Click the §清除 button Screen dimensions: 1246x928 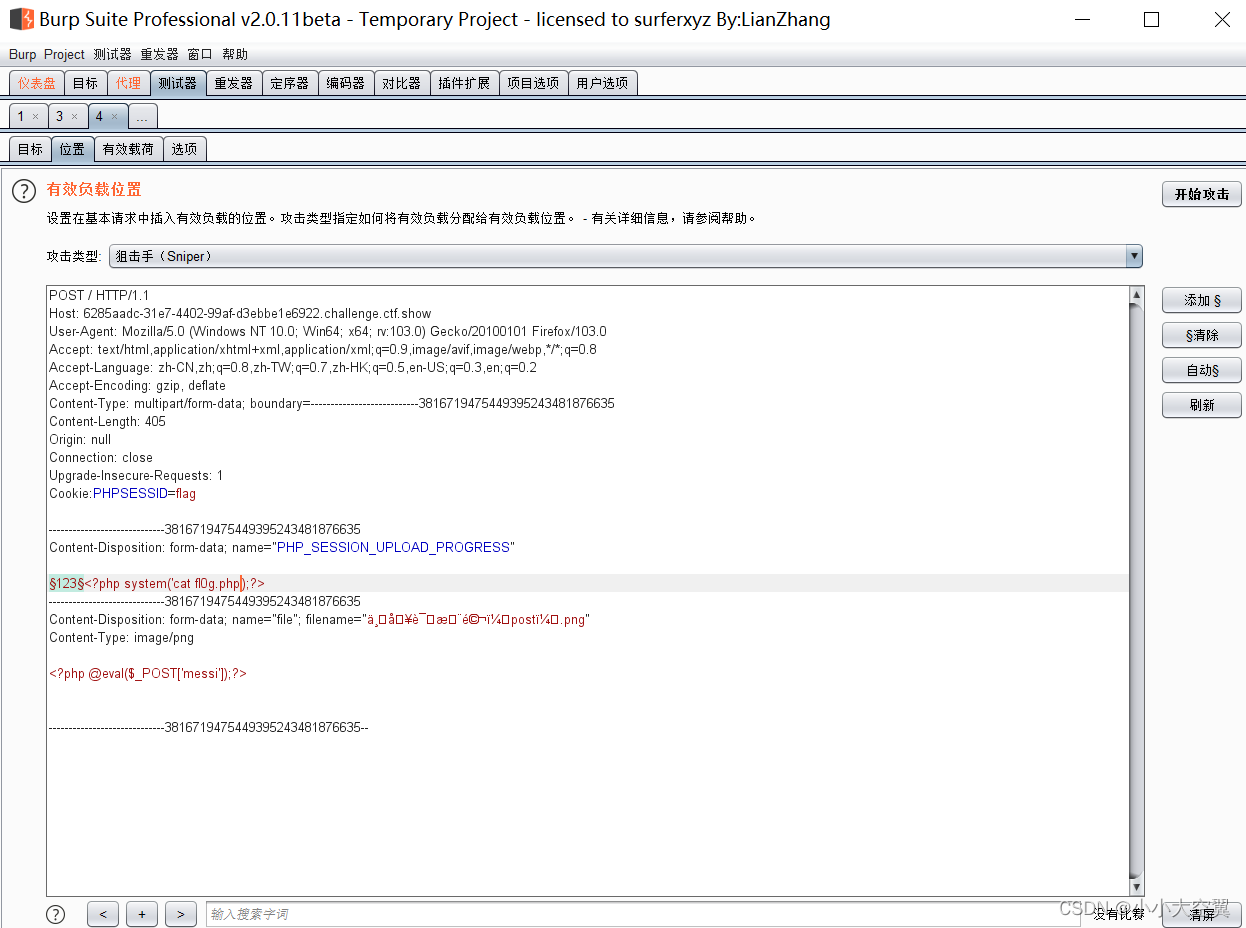(1202, 335)
